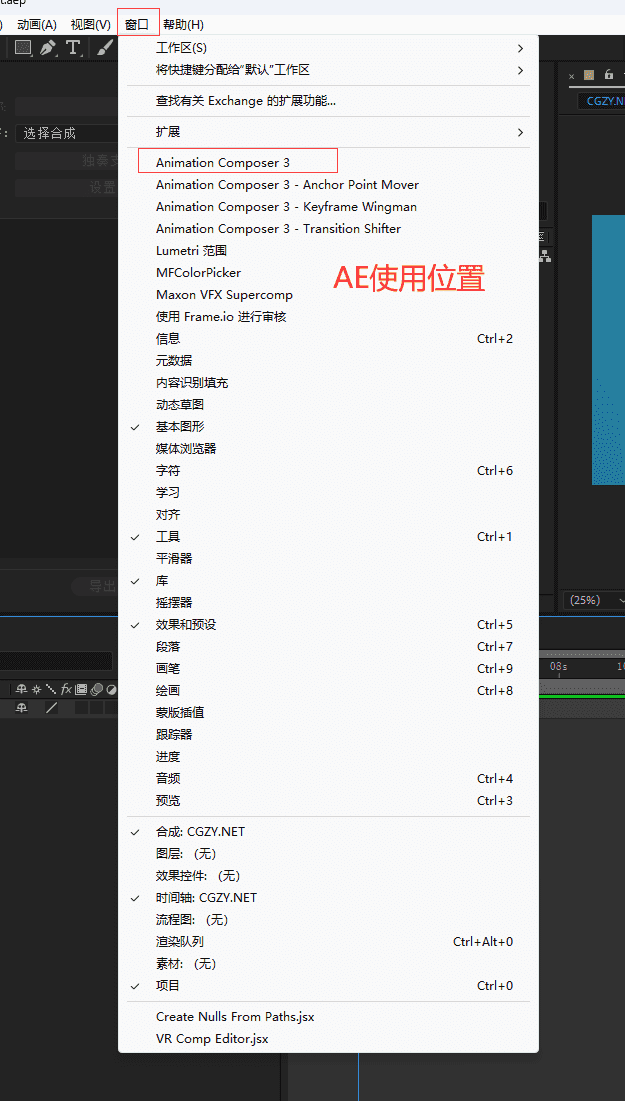Screen dimensions: 625x1101
Task: Click 查找有关 Exchange 的扩展功能...
Action: coord(328,101)
